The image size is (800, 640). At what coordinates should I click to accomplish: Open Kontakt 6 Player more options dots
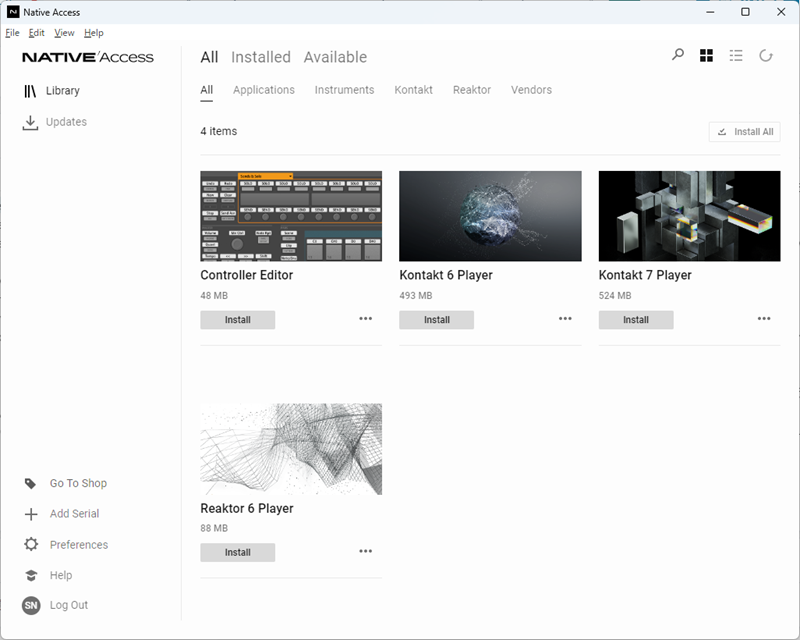coord(565,318)
